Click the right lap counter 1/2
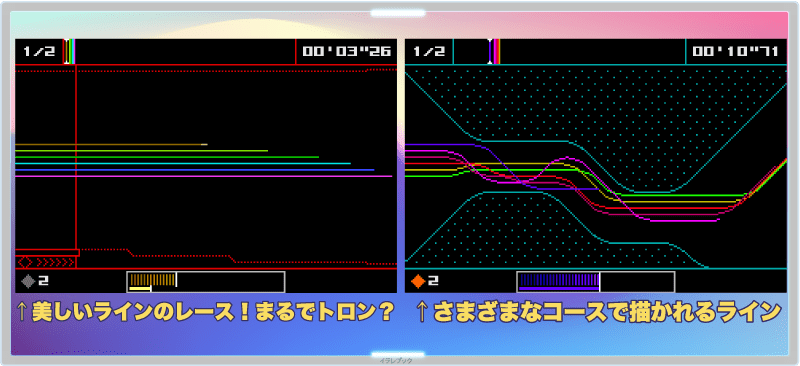Image resolution: width=800 pixels, height=366 pixels. point(429,52)
